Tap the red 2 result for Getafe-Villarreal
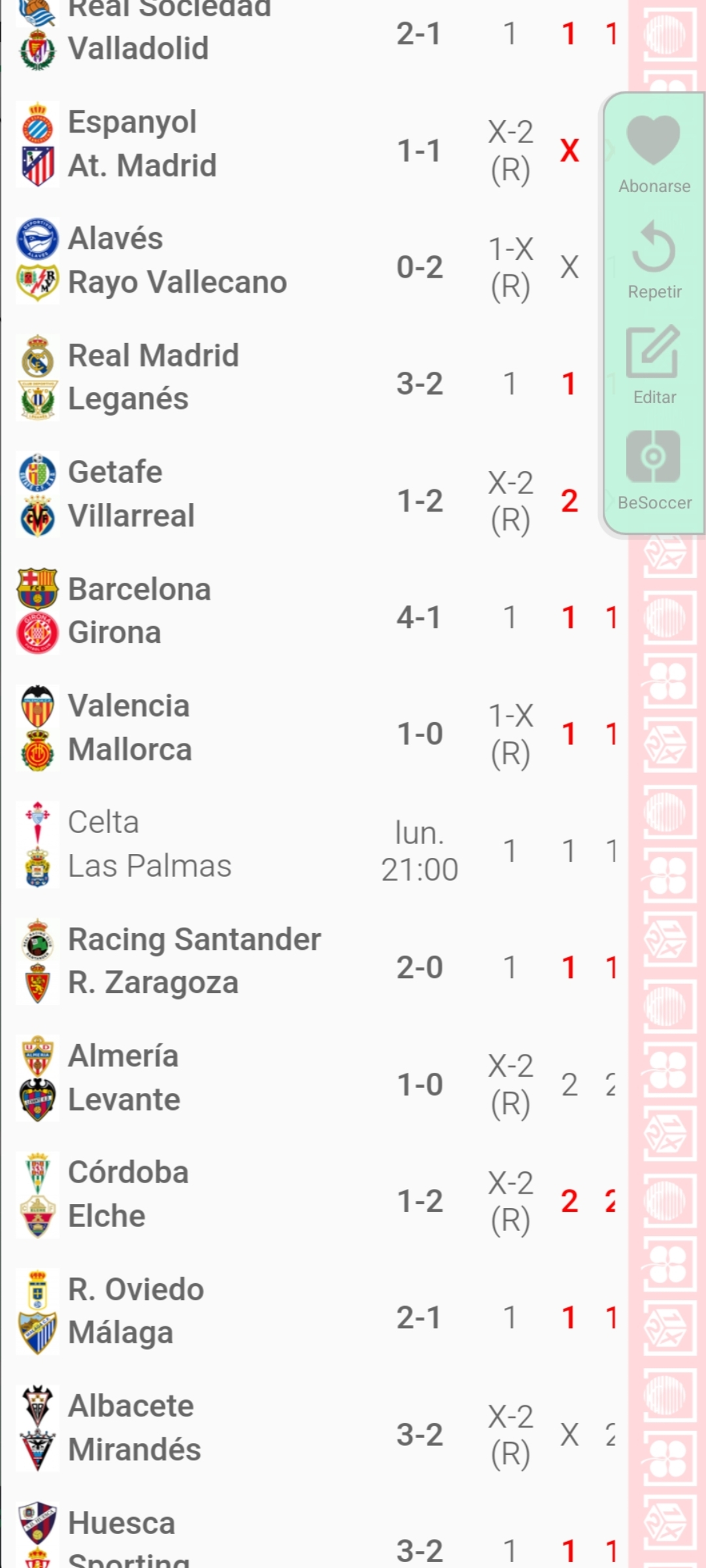 (x=569, y=501)
